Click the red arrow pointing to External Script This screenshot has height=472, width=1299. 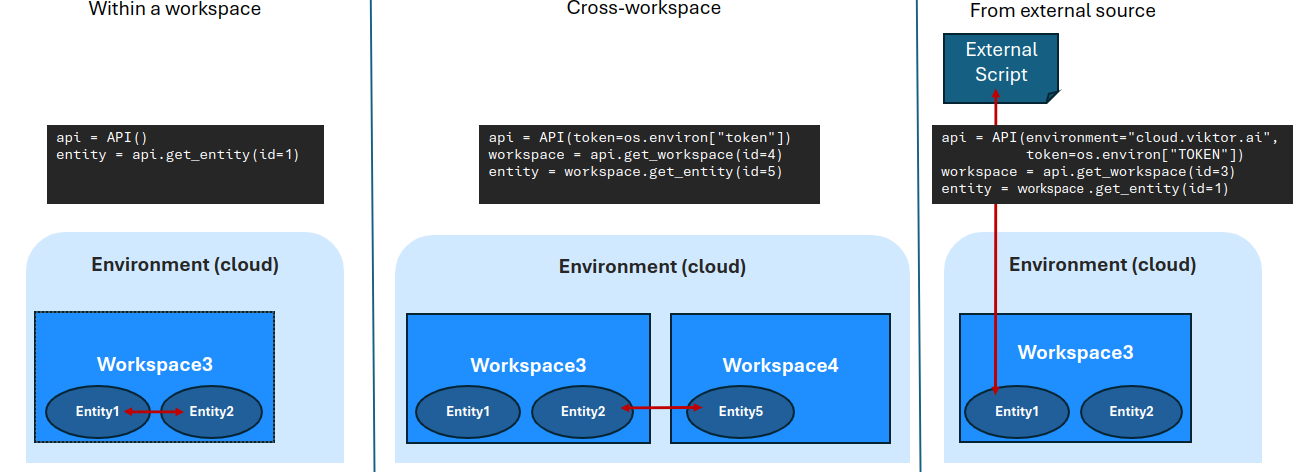click(996, 240)
